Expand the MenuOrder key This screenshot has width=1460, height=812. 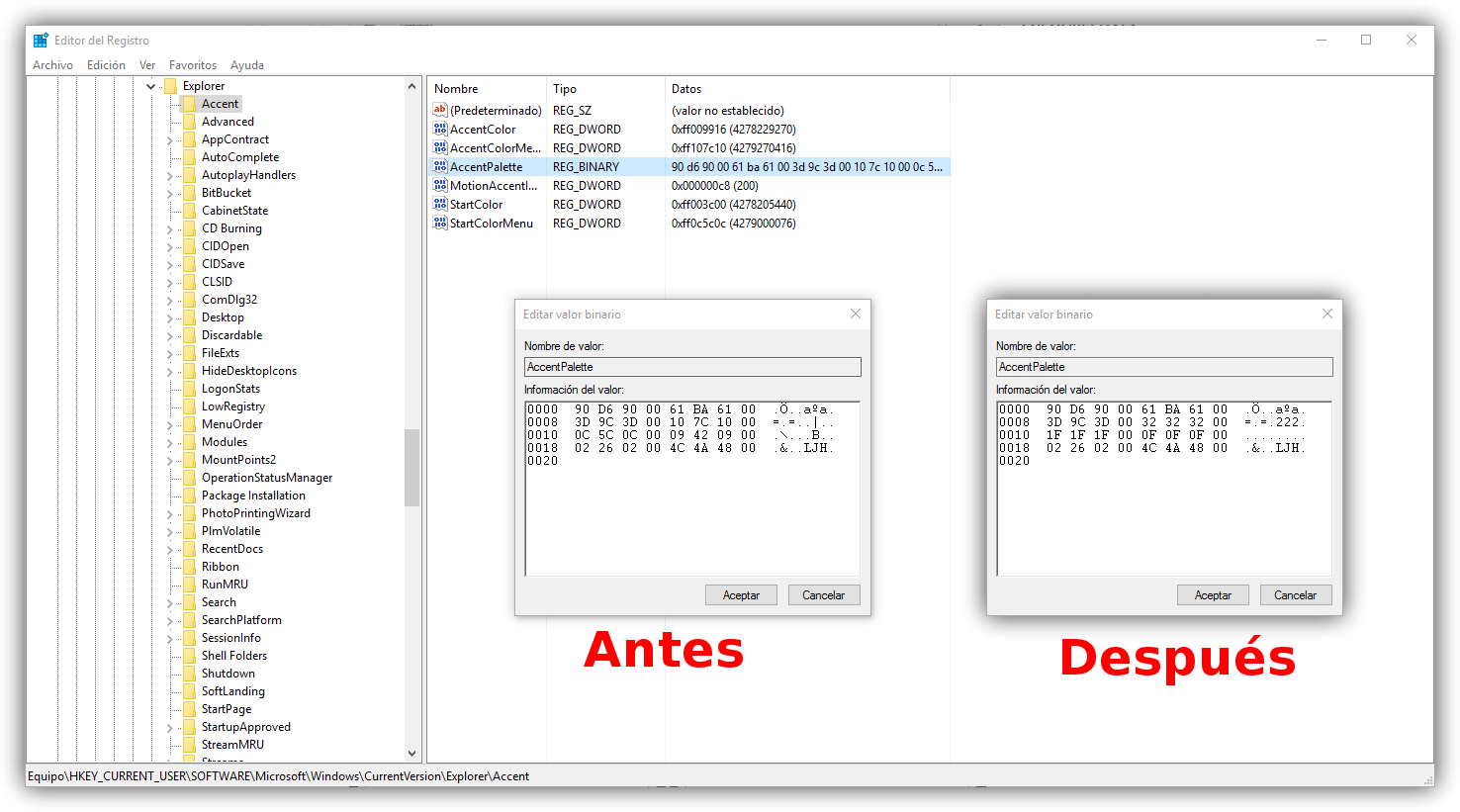(x=170, y=425)
